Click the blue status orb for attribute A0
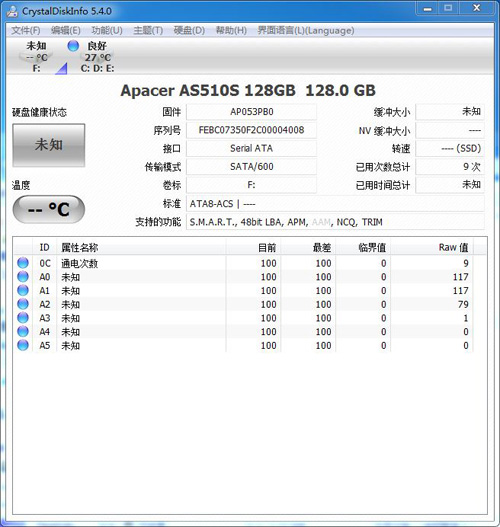Screen dimensions: 500x527 point(23,277)
